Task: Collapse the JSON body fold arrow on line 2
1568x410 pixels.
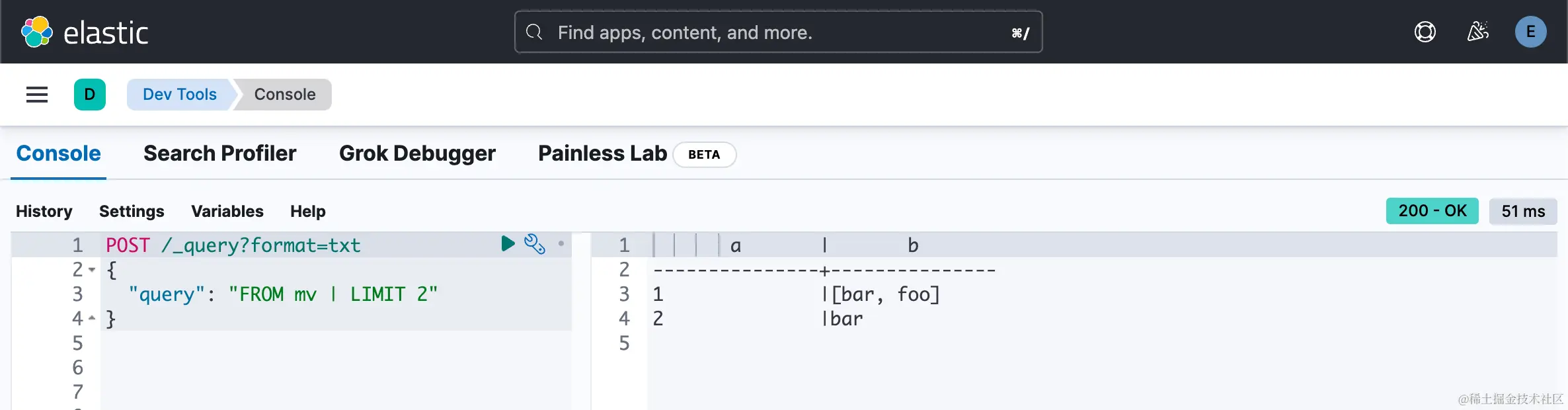Action: click(92, 270)
